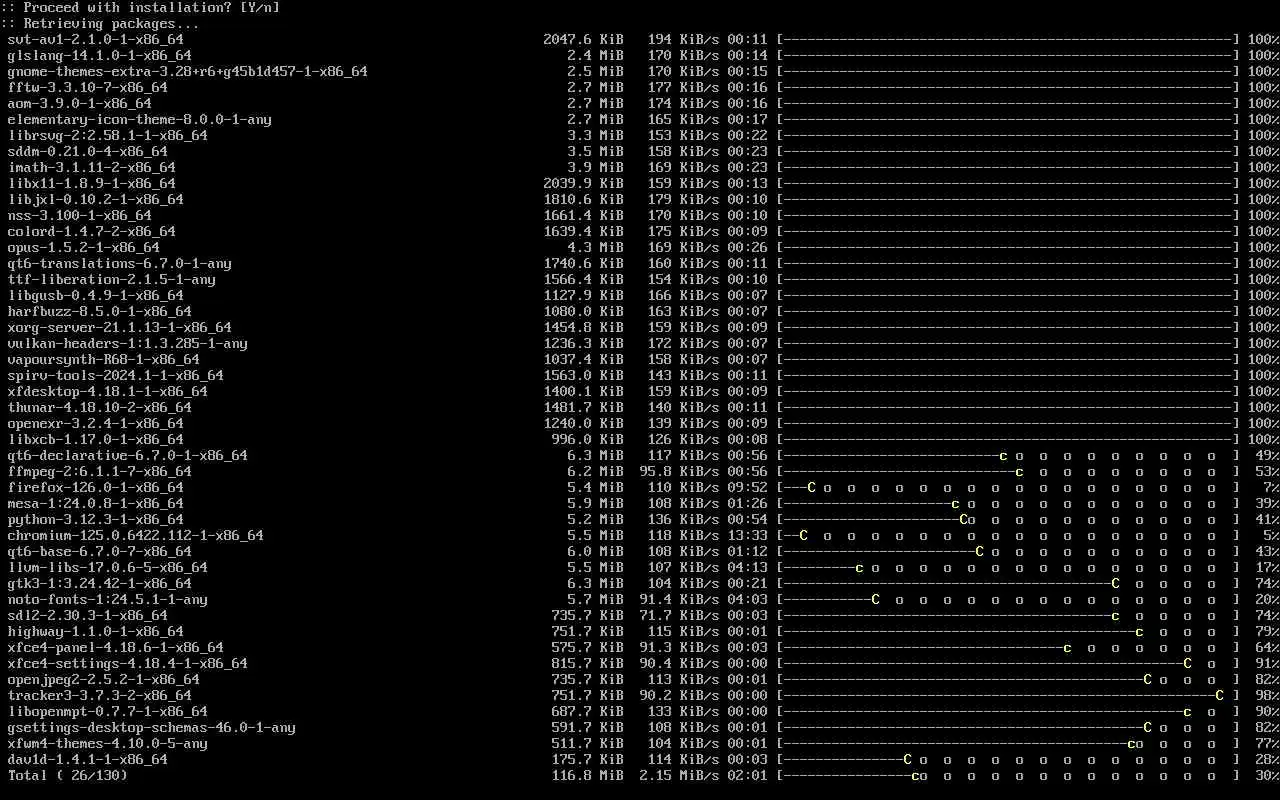Click xfce4-panel-4.18.6-1-x86_64 entry

[116, 648]
